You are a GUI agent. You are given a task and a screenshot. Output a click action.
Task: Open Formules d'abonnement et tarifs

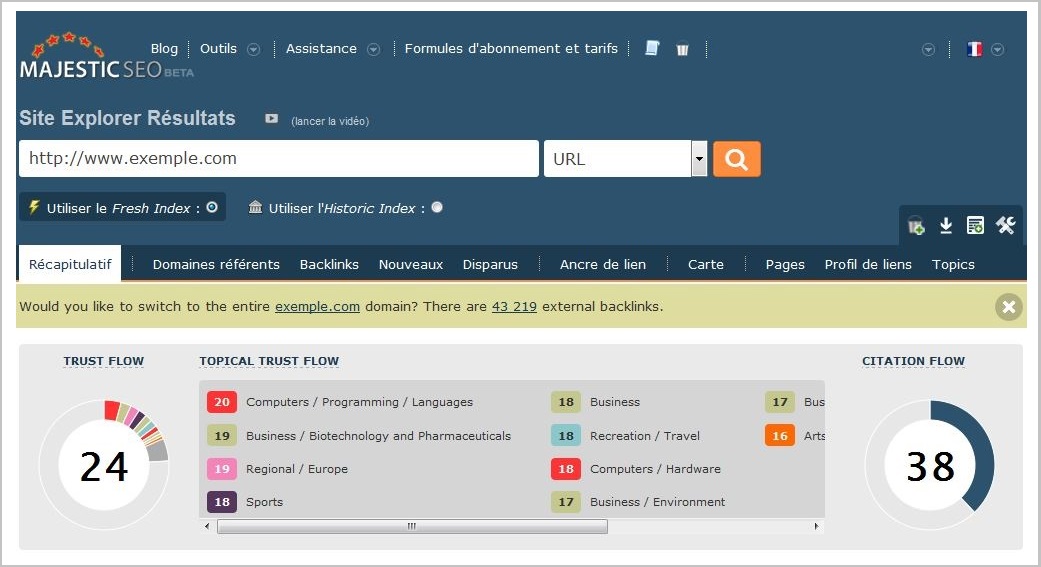[511, 48]
